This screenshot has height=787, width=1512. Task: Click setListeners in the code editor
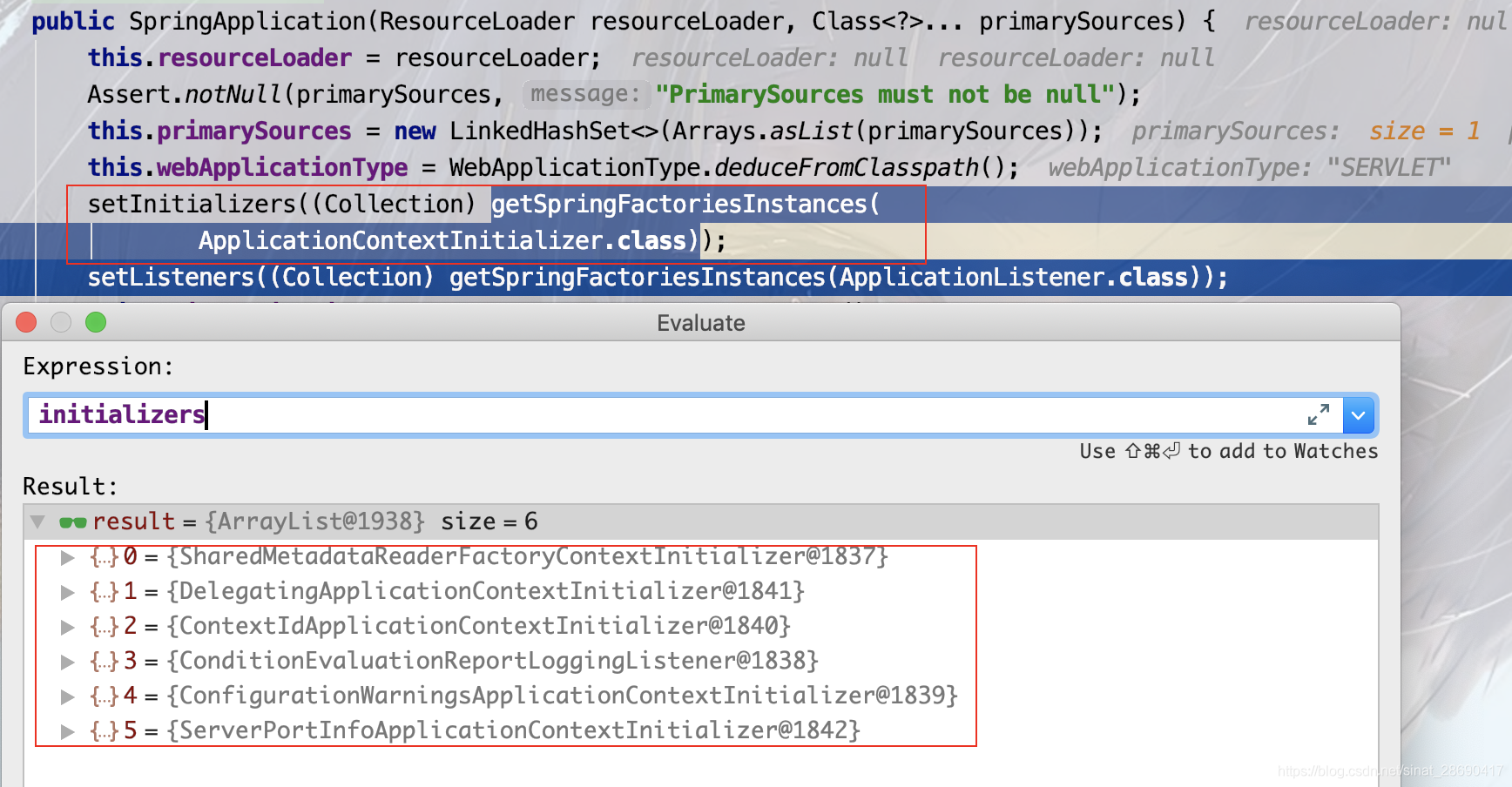171,277
